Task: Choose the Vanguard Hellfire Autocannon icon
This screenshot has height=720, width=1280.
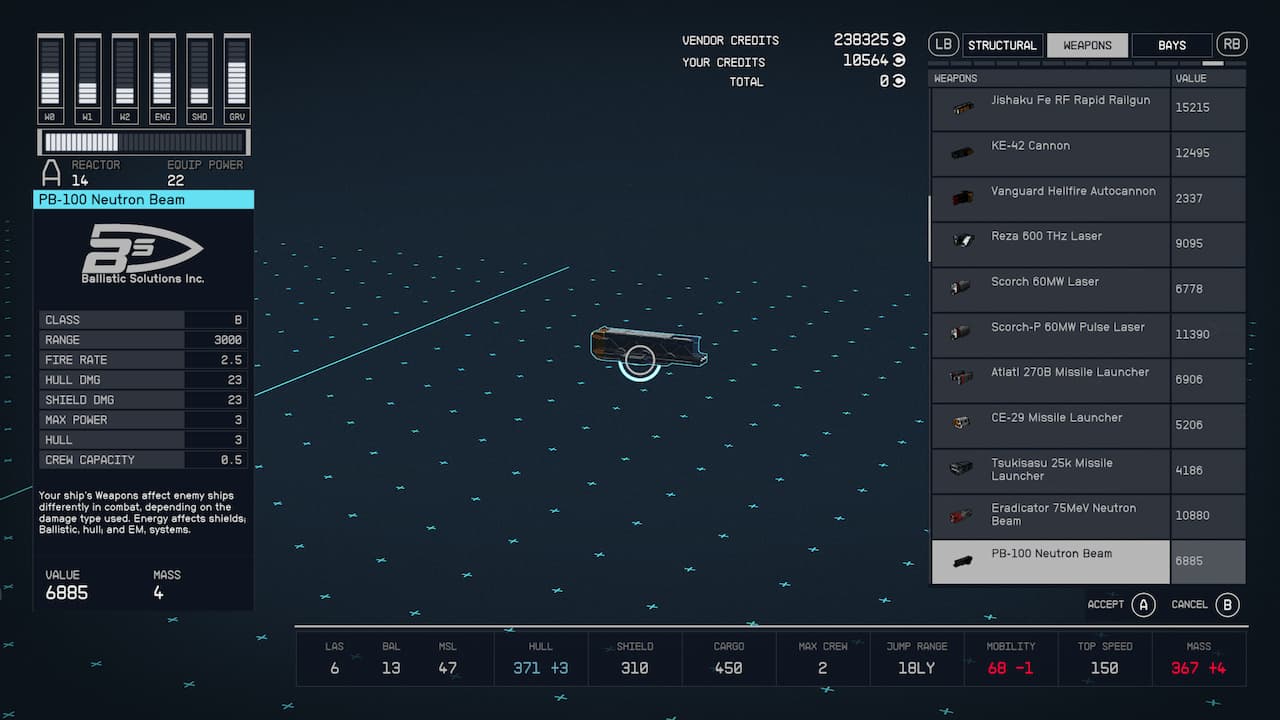Action: [x=962, y=198]
